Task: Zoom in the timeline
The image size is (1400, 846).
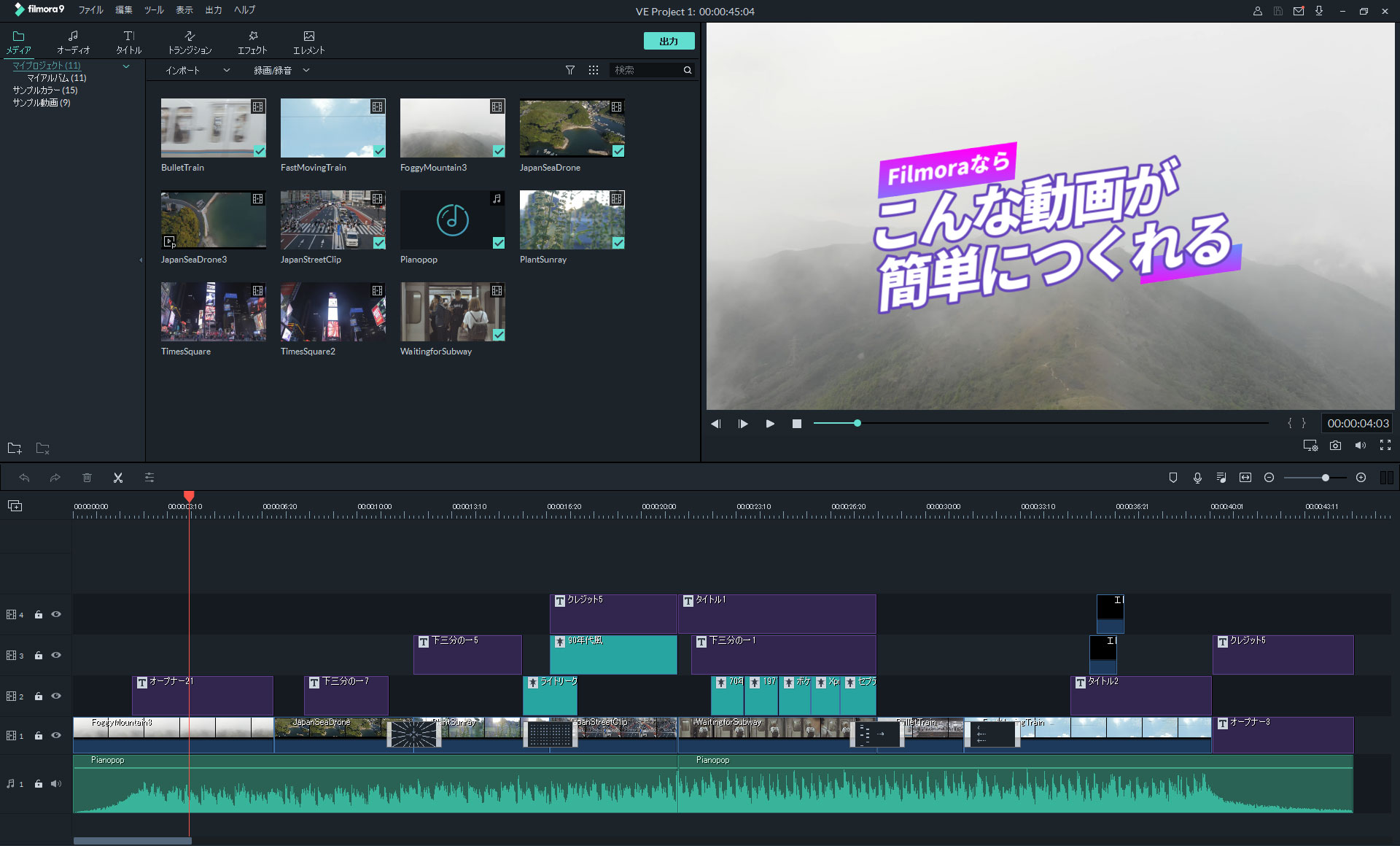Action: coord(1361,478)
